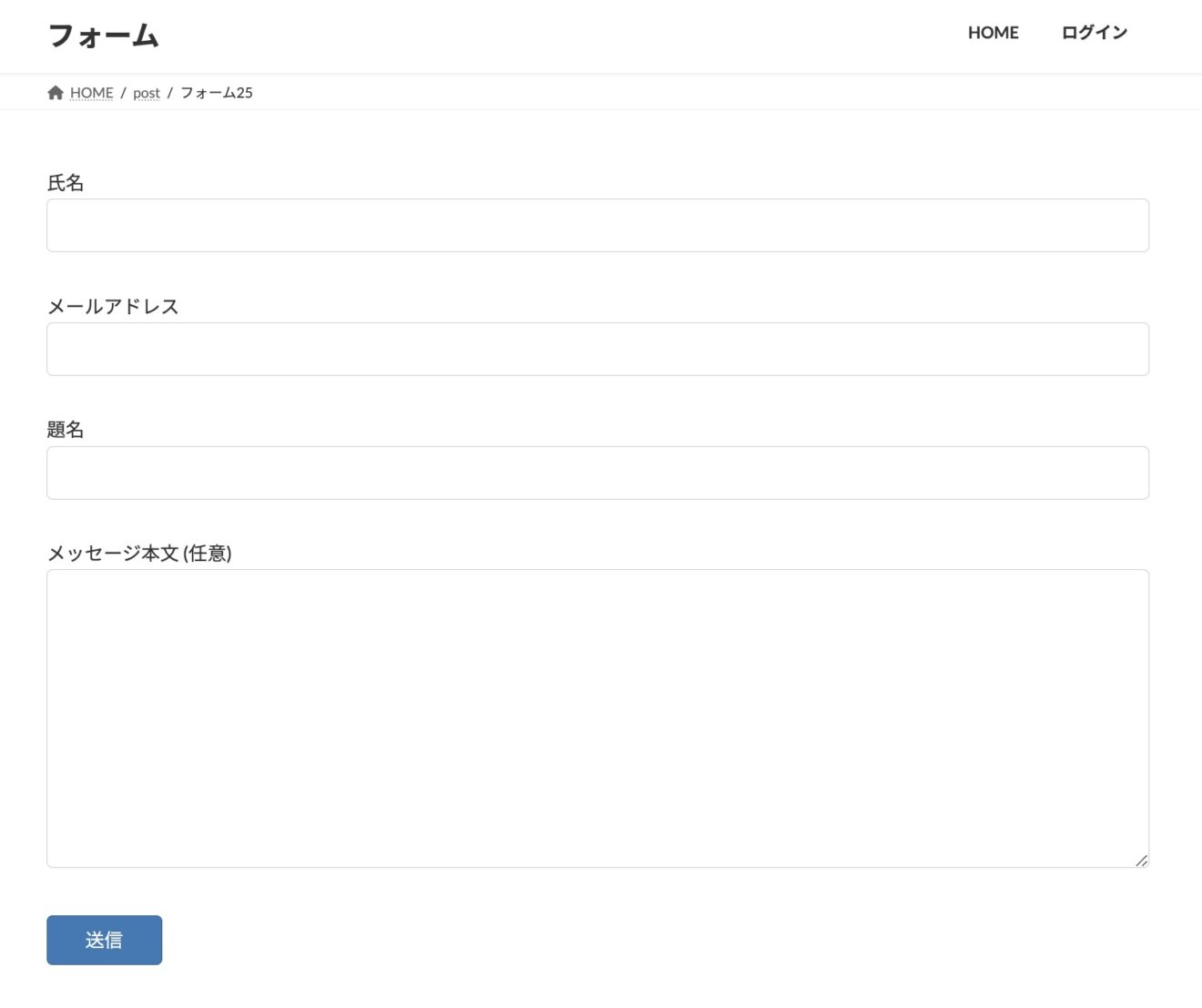This screenshot has height=1008, width=1202.
Task: Click the house icon in the breadcrumb
Action: coord(56,92)
